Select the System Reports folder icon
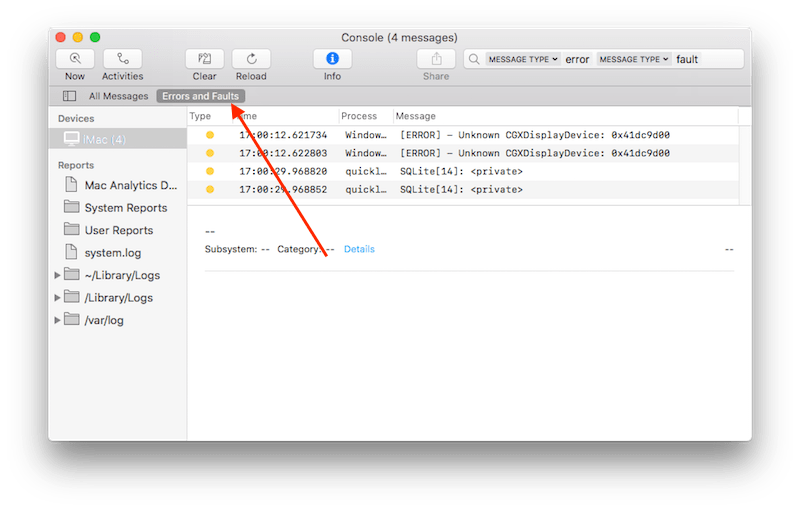800x510 pixels. [71, 207]
